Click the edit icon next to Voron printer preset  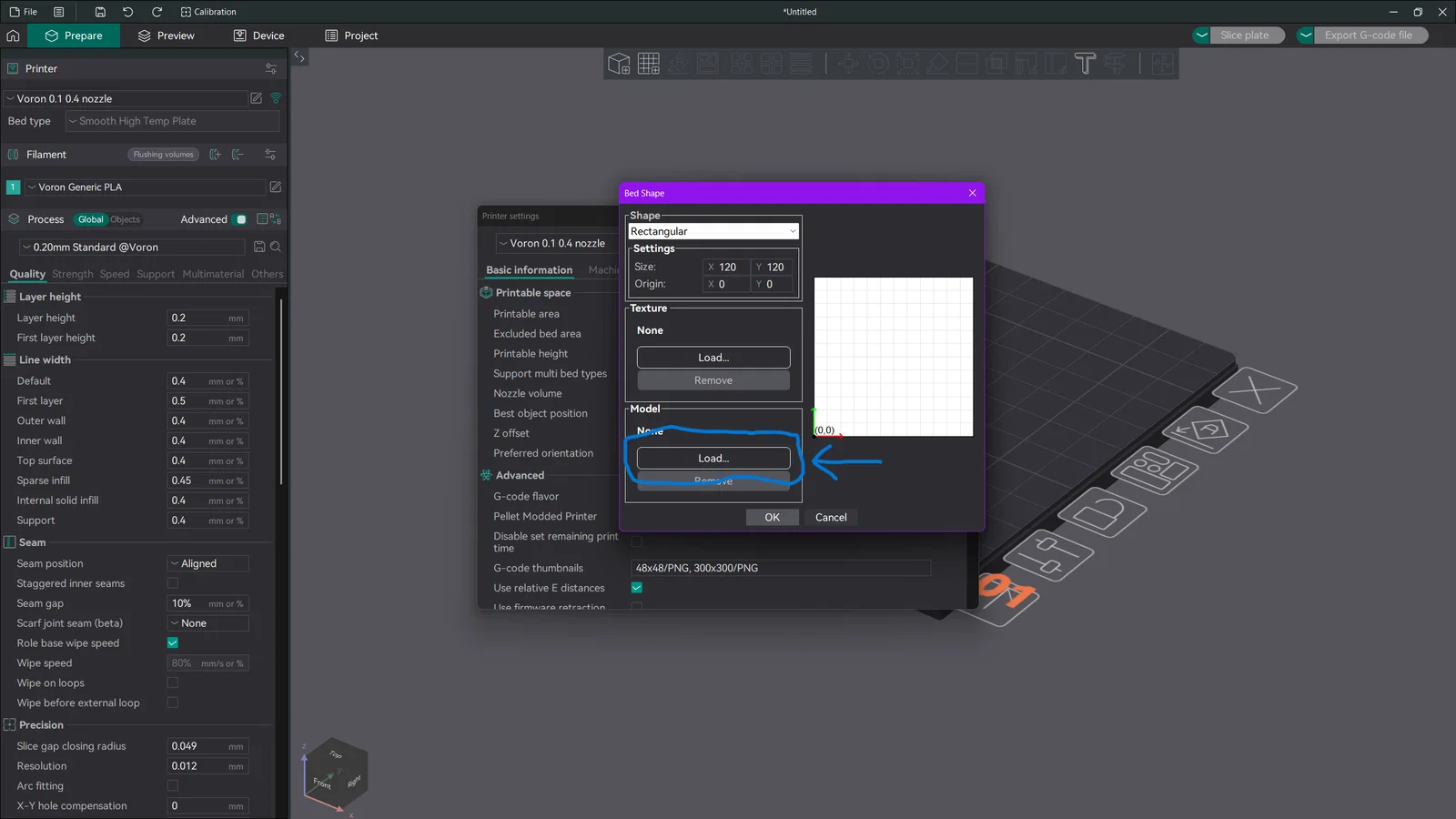[x=257, y=98]
